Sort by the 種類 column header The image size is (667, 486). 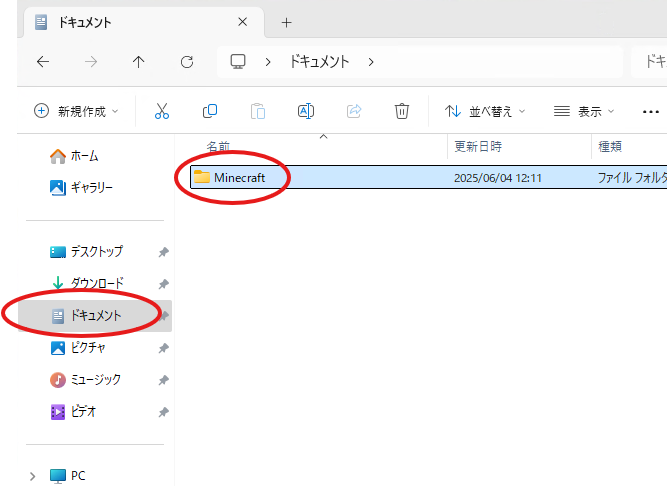[x=610, y=147]
